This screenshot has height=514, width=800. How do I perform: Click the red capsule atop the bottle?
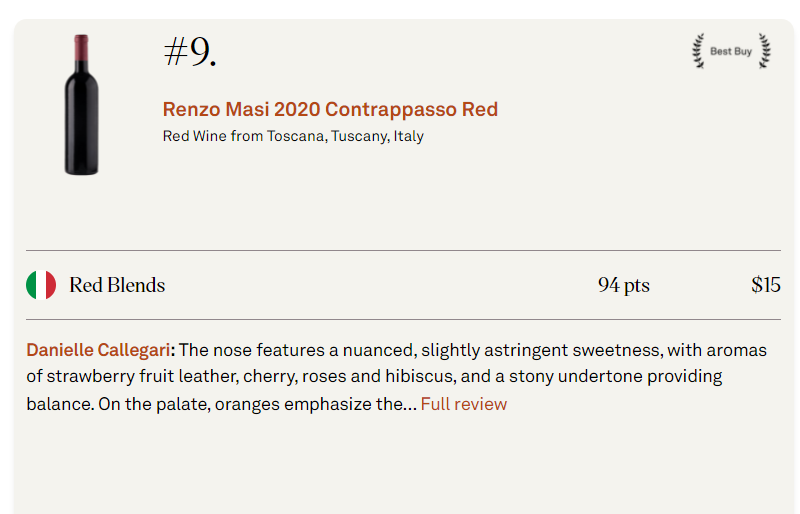click(x=81, y=46)
